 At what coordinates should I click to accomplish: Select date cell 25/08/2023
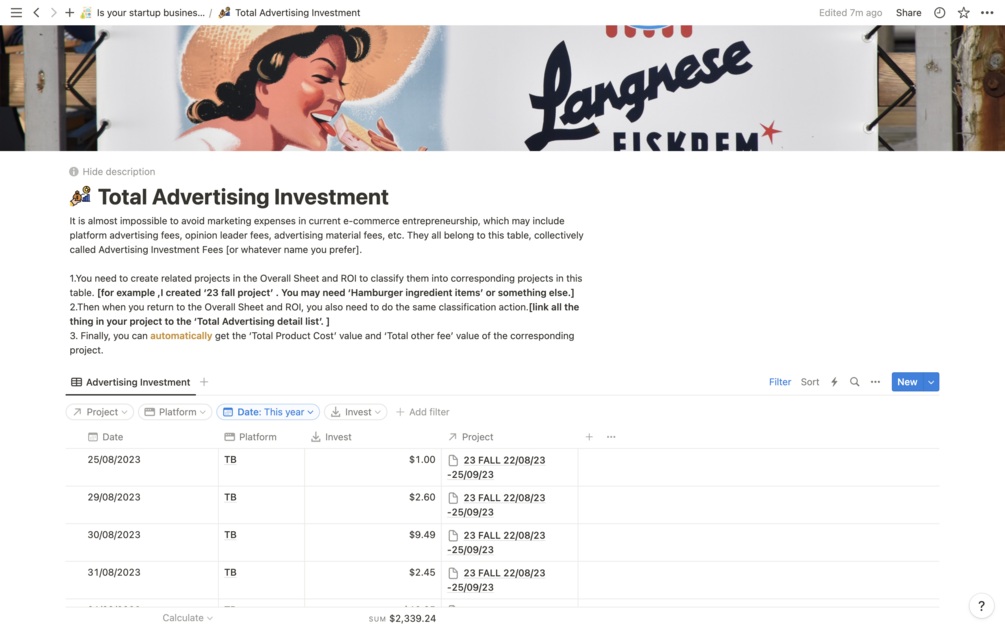coord(142,467)
